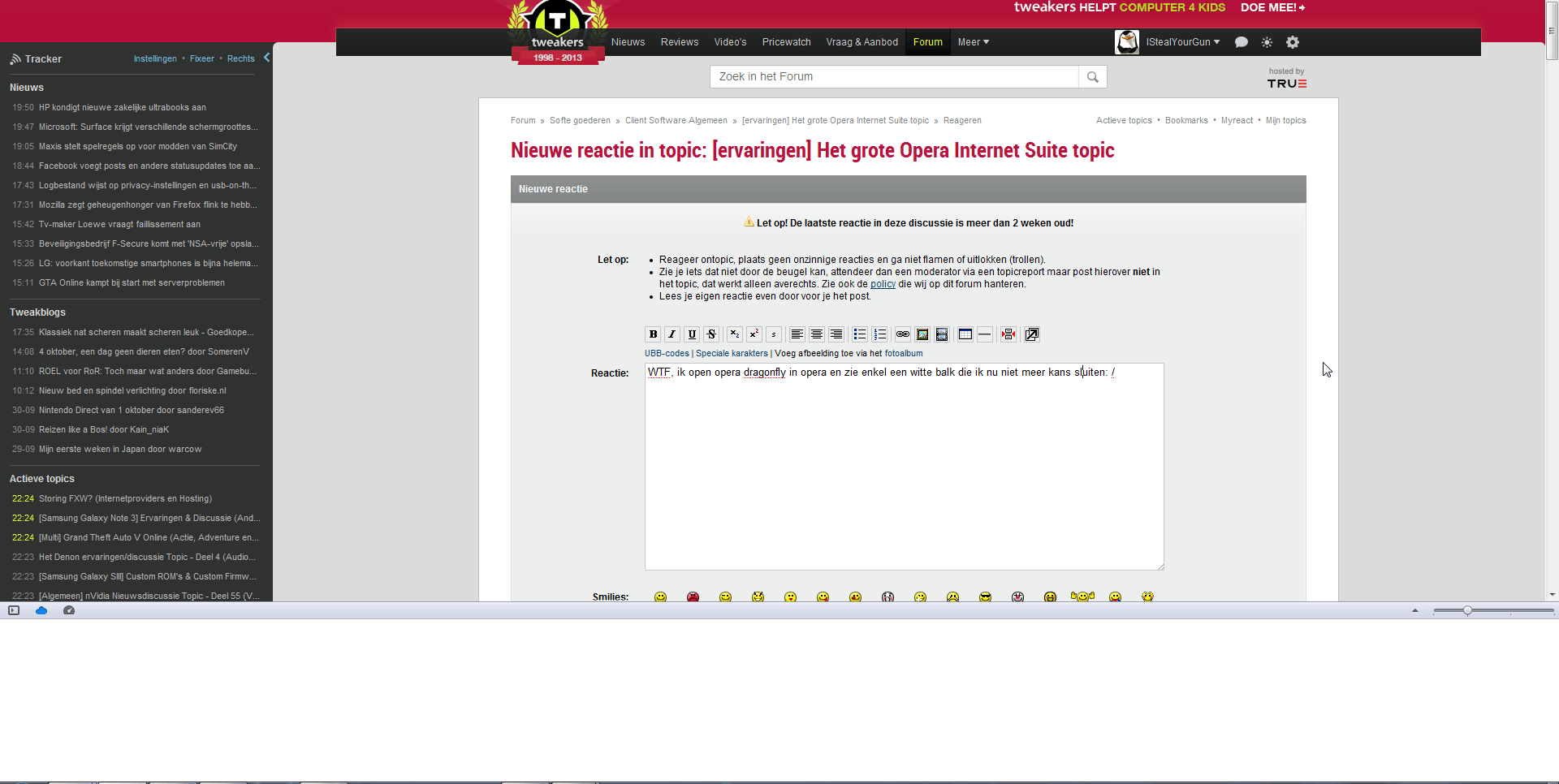Center the reply text

click(816, 334)
